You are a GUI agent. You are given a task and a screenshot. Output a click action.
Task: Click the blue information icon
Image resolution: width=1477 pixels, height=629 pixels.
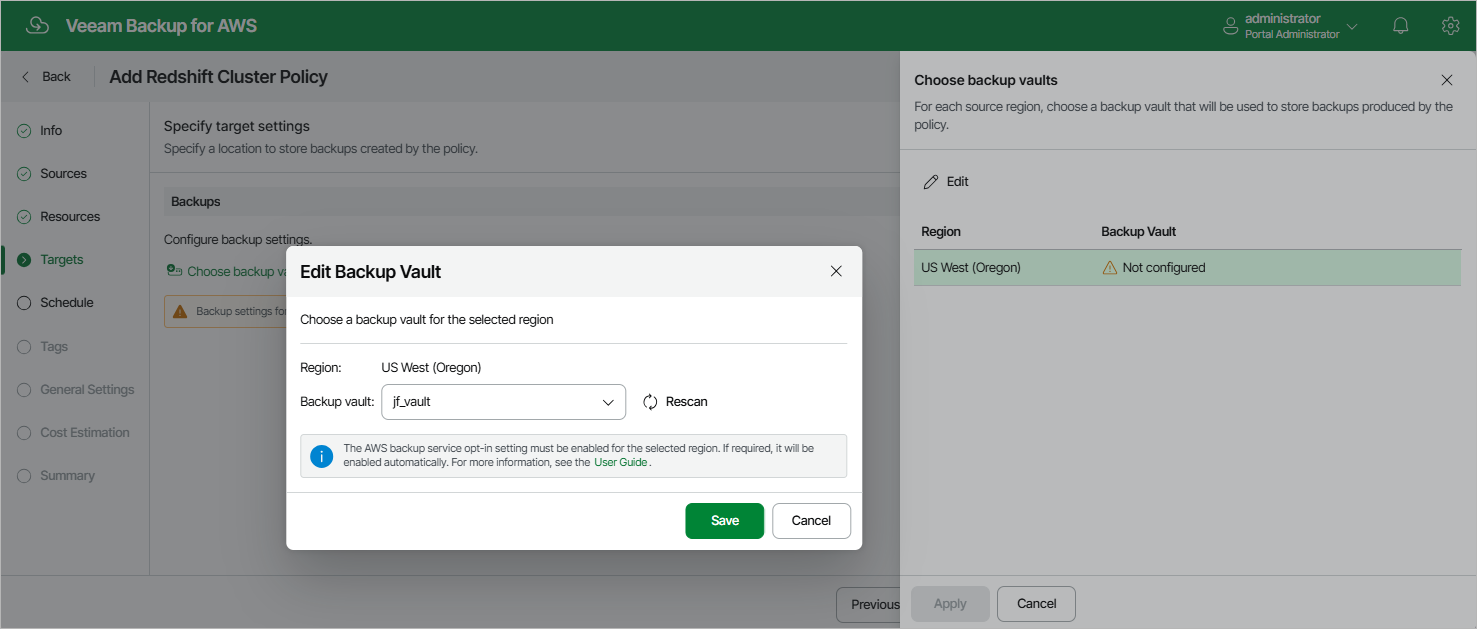pyautogui.click(x=321, y=456)
